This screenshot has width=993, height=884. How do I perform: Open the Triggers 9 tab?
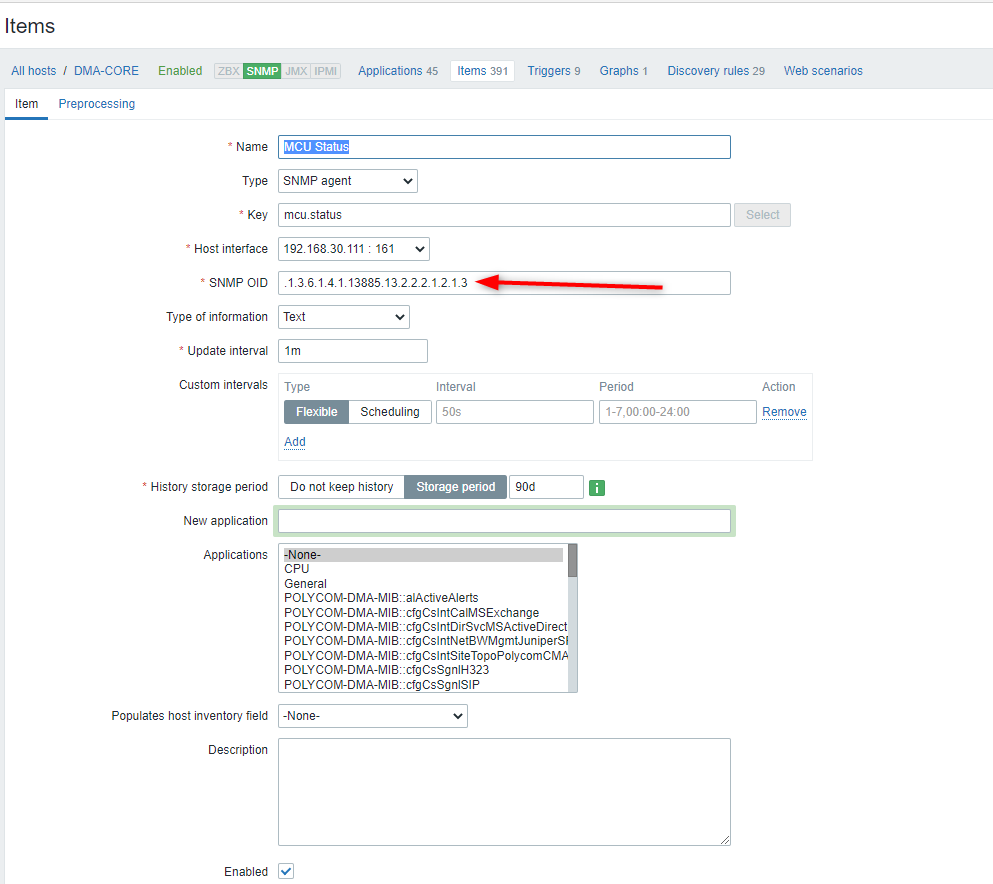[x=553, y=71]
